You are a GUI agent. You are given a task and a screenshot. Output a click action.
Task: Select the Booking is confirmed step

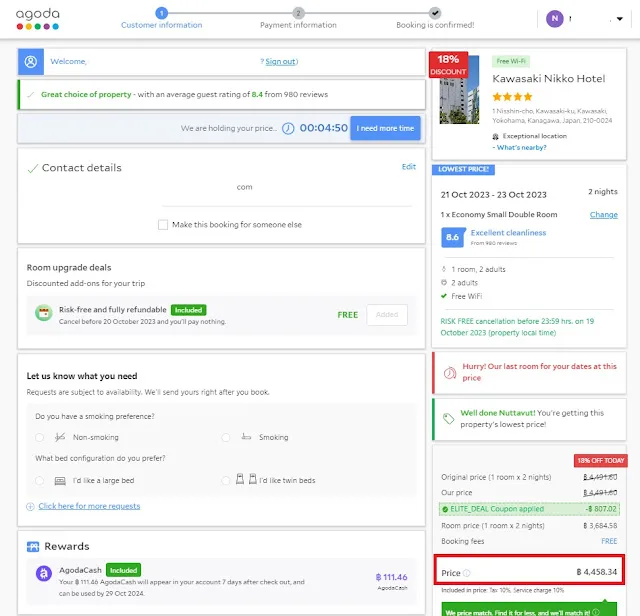(x=435, y=19)
